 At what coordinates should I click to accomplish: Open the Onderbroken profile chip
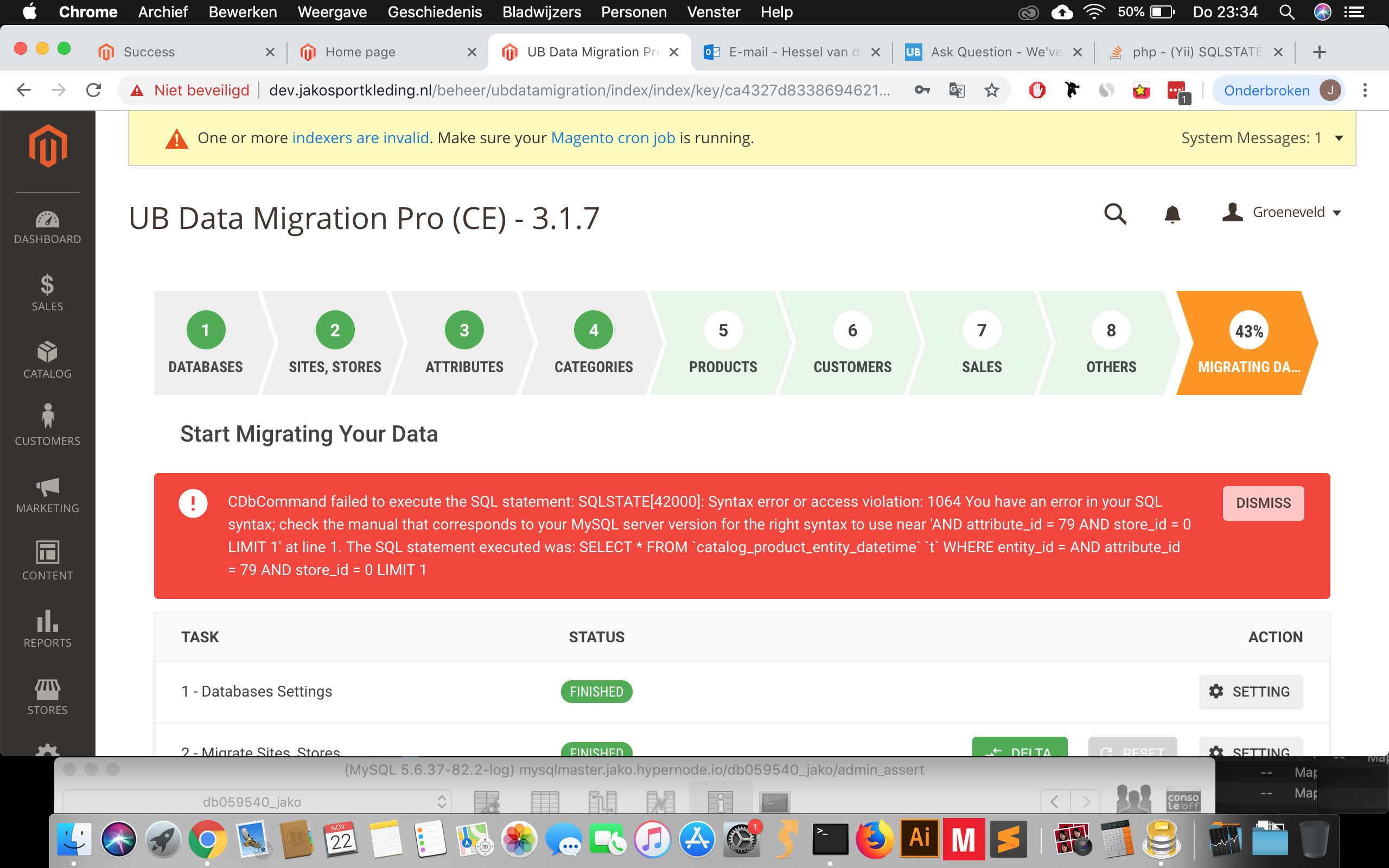pyautogui.click(x=1279, y=90)
